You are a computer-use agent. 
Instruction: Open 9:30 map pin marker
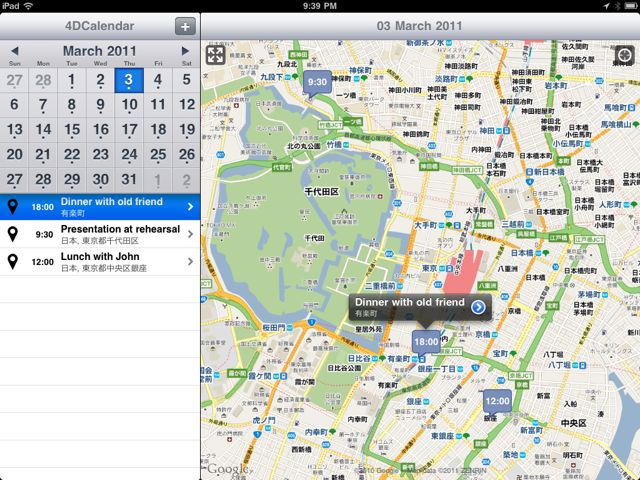point(317,84)
